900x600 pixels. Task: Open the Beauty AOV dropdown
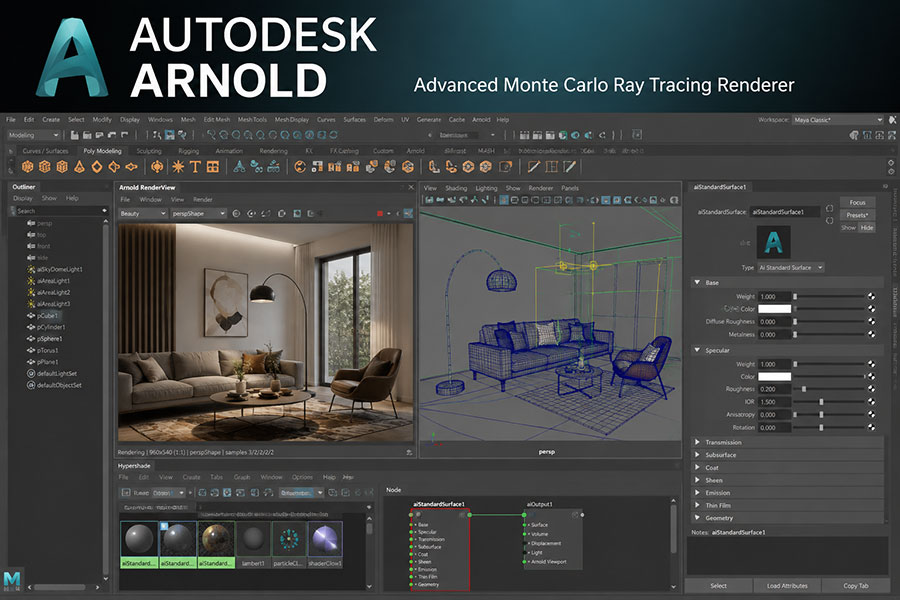click(143, 214)
